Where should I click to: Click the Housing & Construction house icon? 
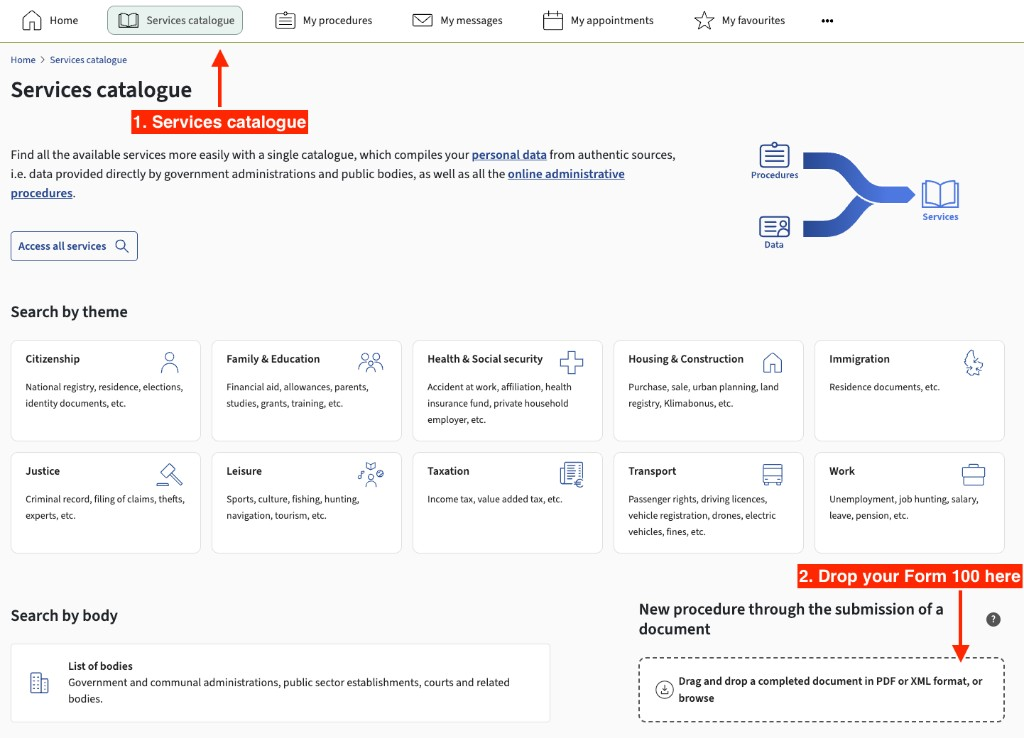[773, 362]
